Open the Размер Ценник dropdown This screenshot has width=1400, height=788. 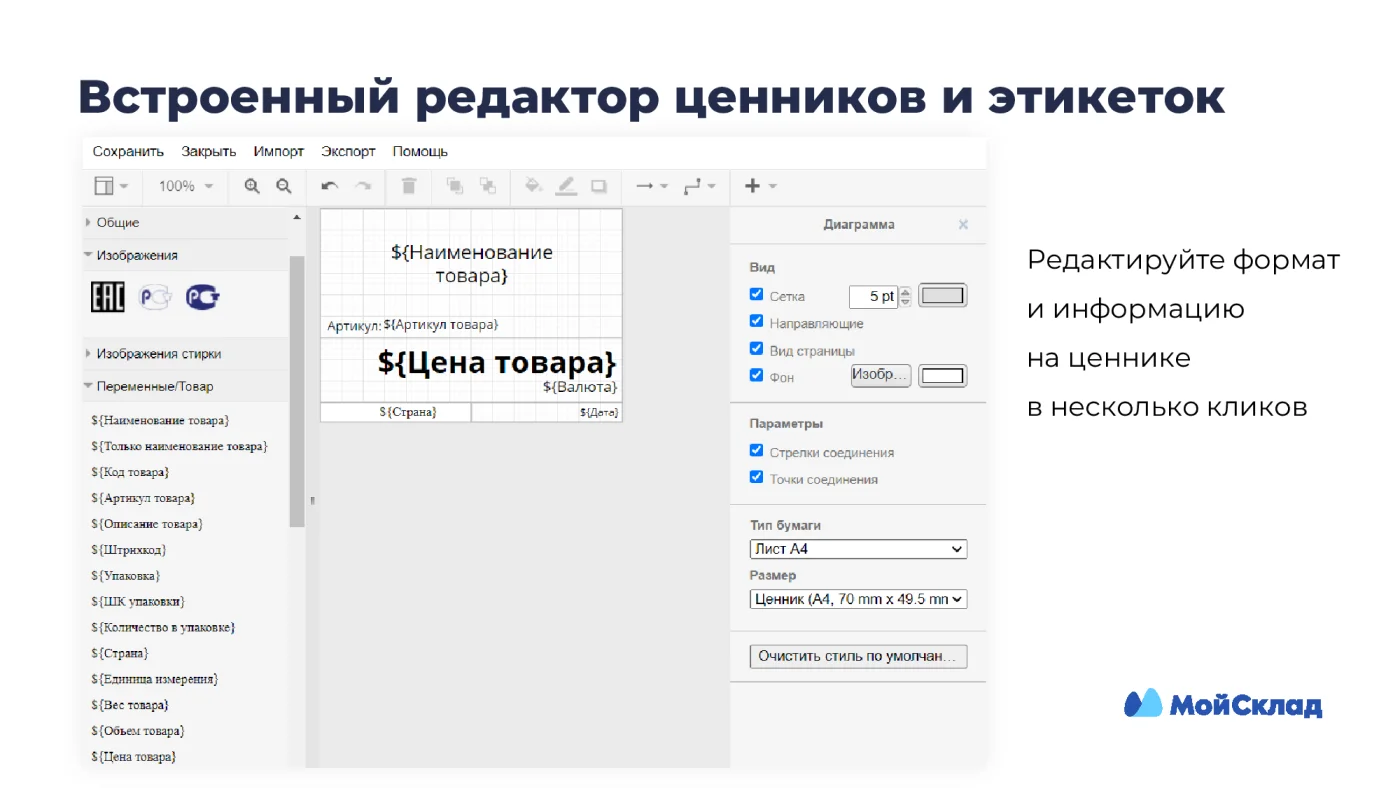pyautogui.click(x=858, y=599)
